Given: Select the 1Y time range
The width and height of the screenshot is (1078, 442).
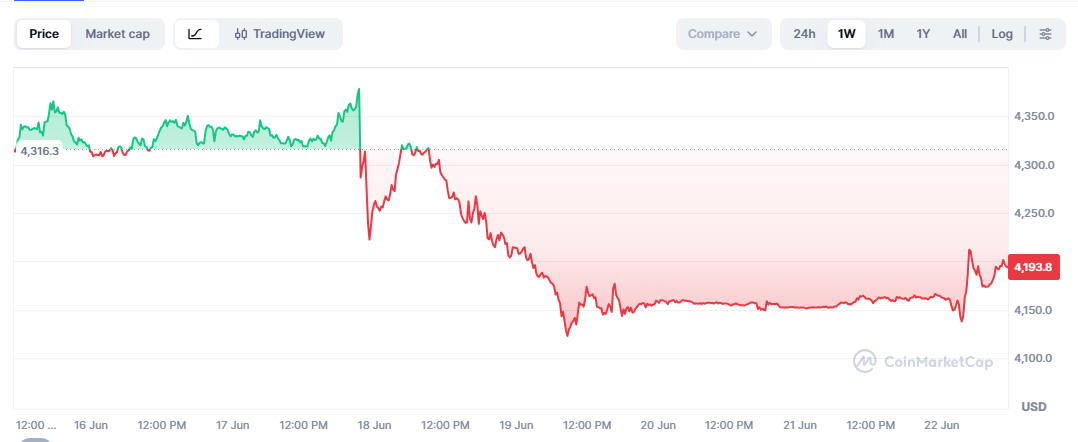Looking at the screenshot, I should [x=923, y=34].
